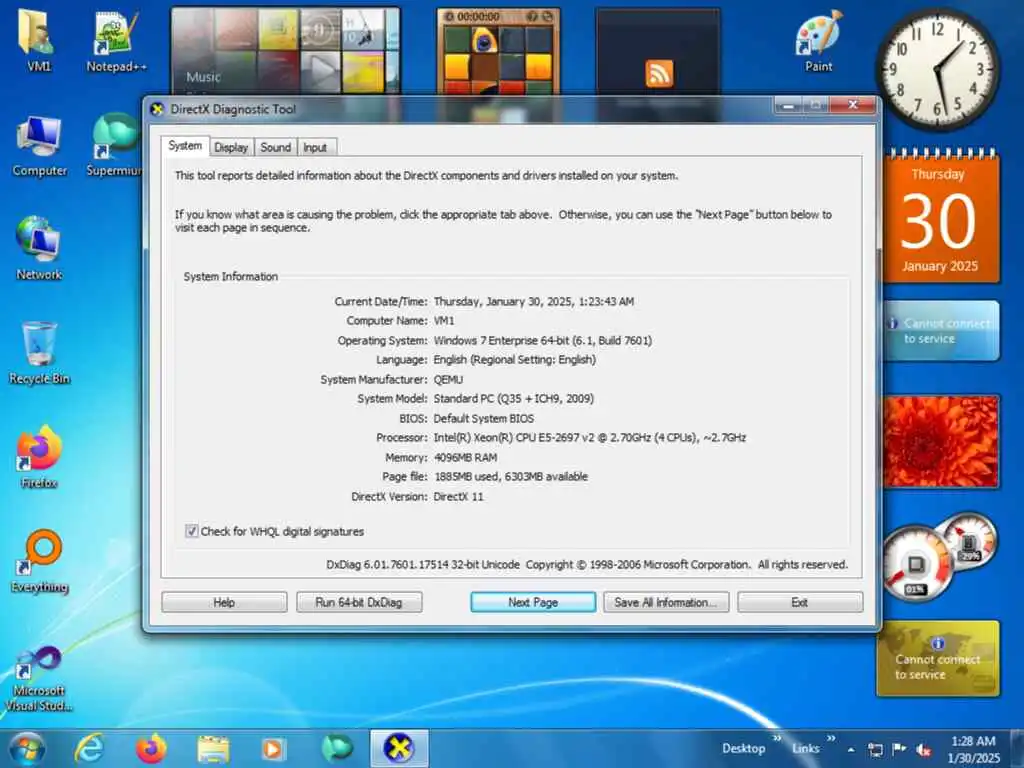The height and width of the screenshot is (768, 1024).
Task: Click the RSS feed headlines gadget icon
Action: click(x=659, y=73)
